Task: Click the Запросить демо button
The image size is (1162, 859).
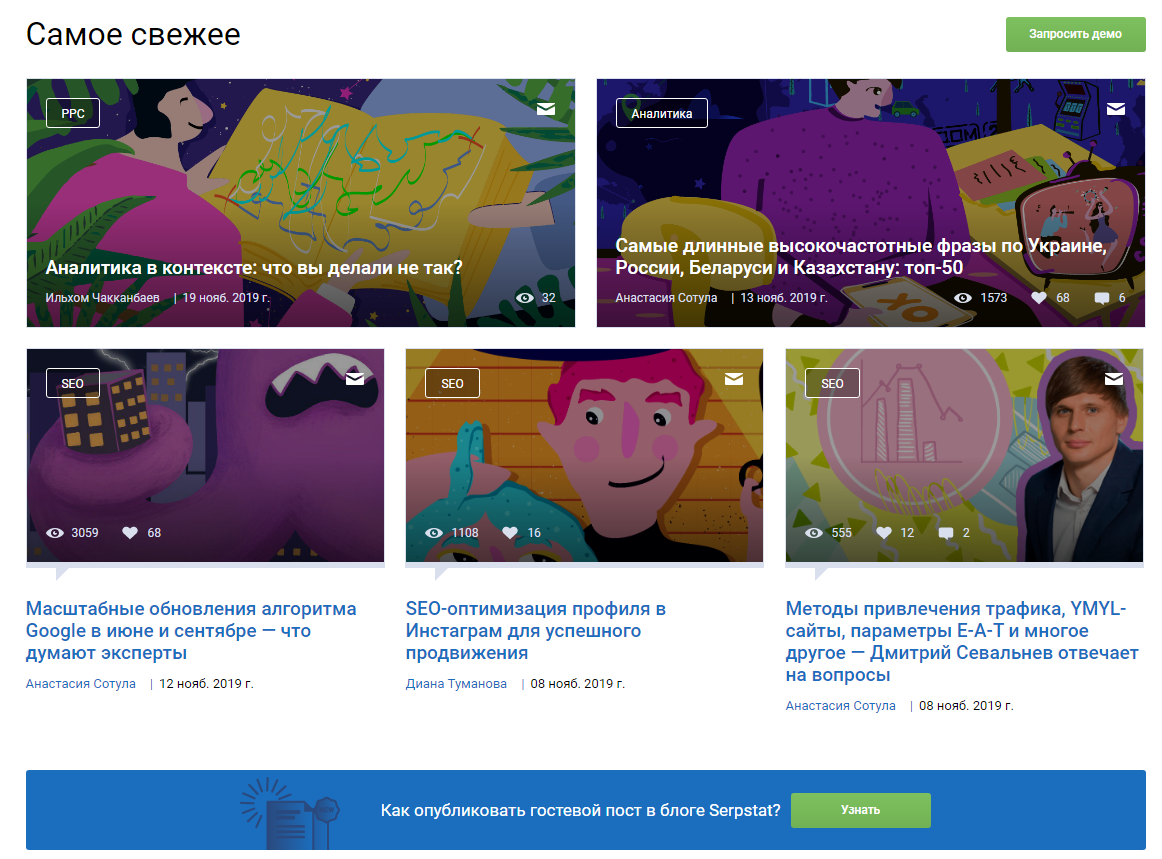Action: [x=1075, y=34]
